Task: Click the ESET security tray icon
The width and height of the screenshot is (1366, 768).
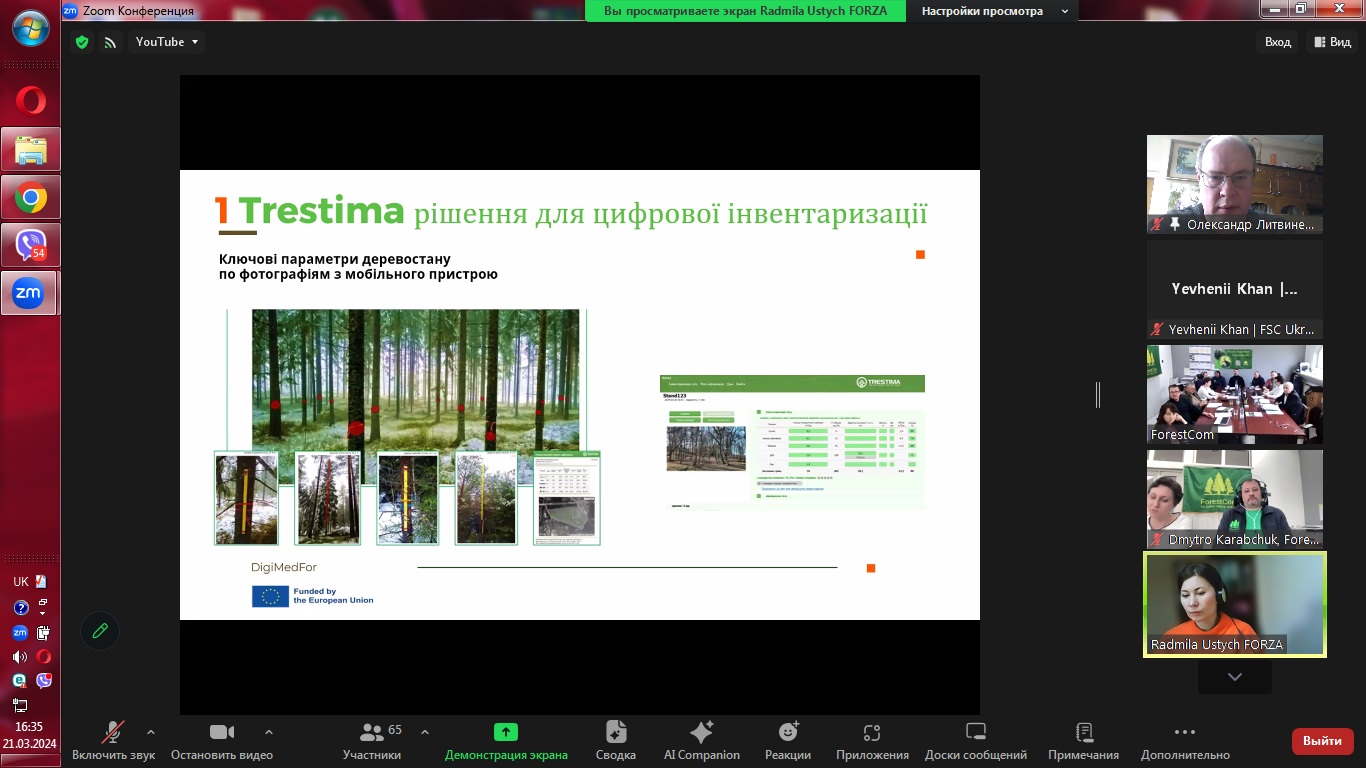Action: click(19, 681)
